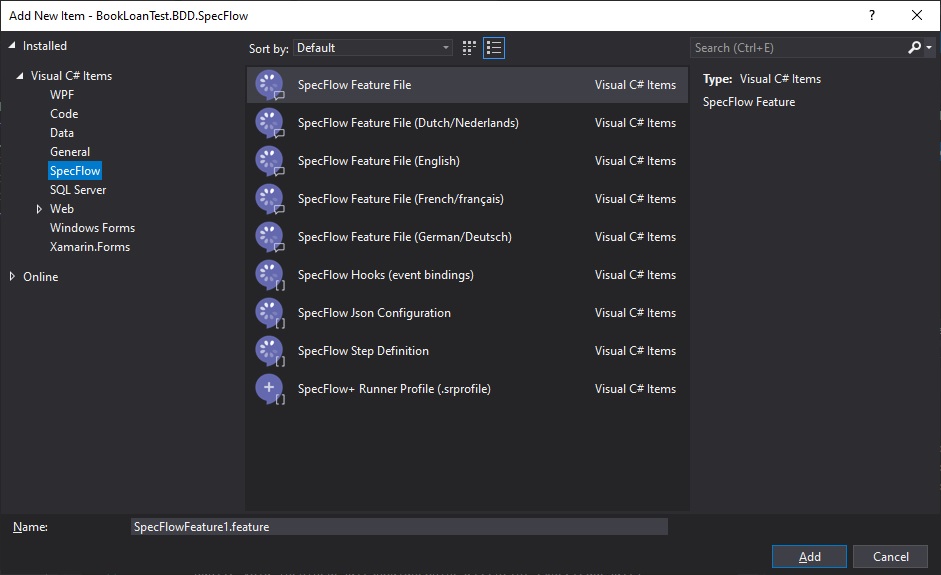
Task: Click the SpecFlow Step Definition icon
Action: 269,351
